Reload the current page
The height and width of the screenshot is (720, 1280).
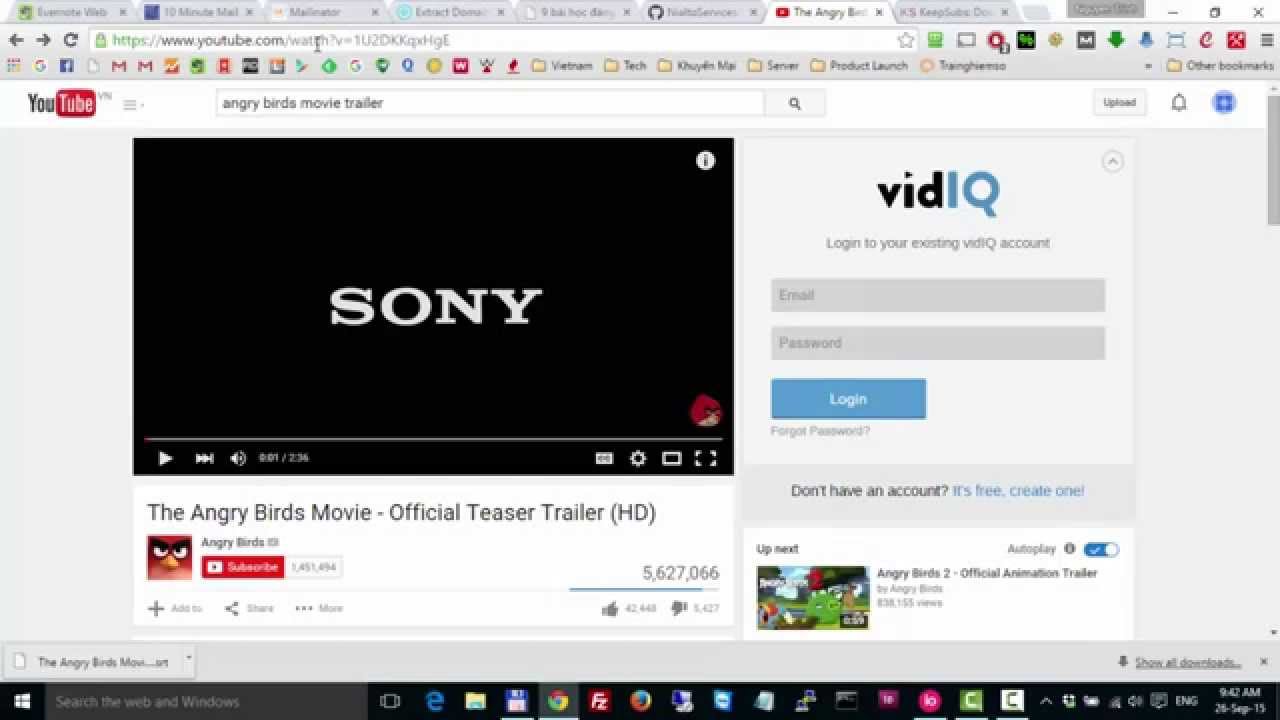[70, 40]
